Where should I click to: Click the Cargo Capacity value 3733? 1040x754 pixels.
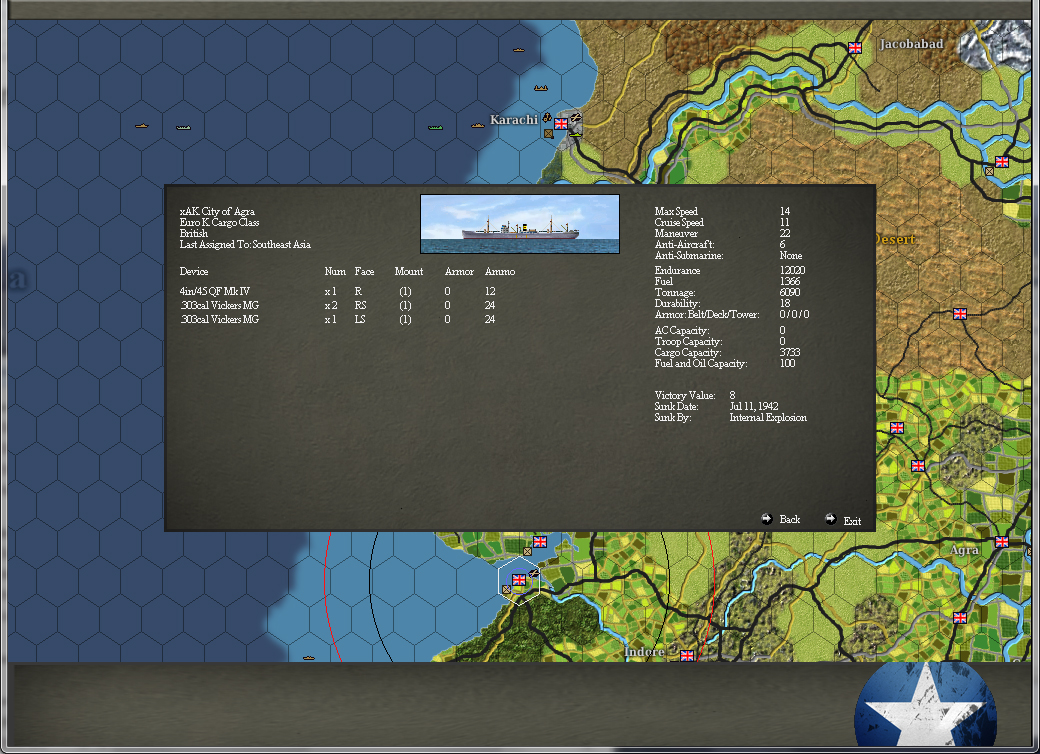(x=790, y=352)
